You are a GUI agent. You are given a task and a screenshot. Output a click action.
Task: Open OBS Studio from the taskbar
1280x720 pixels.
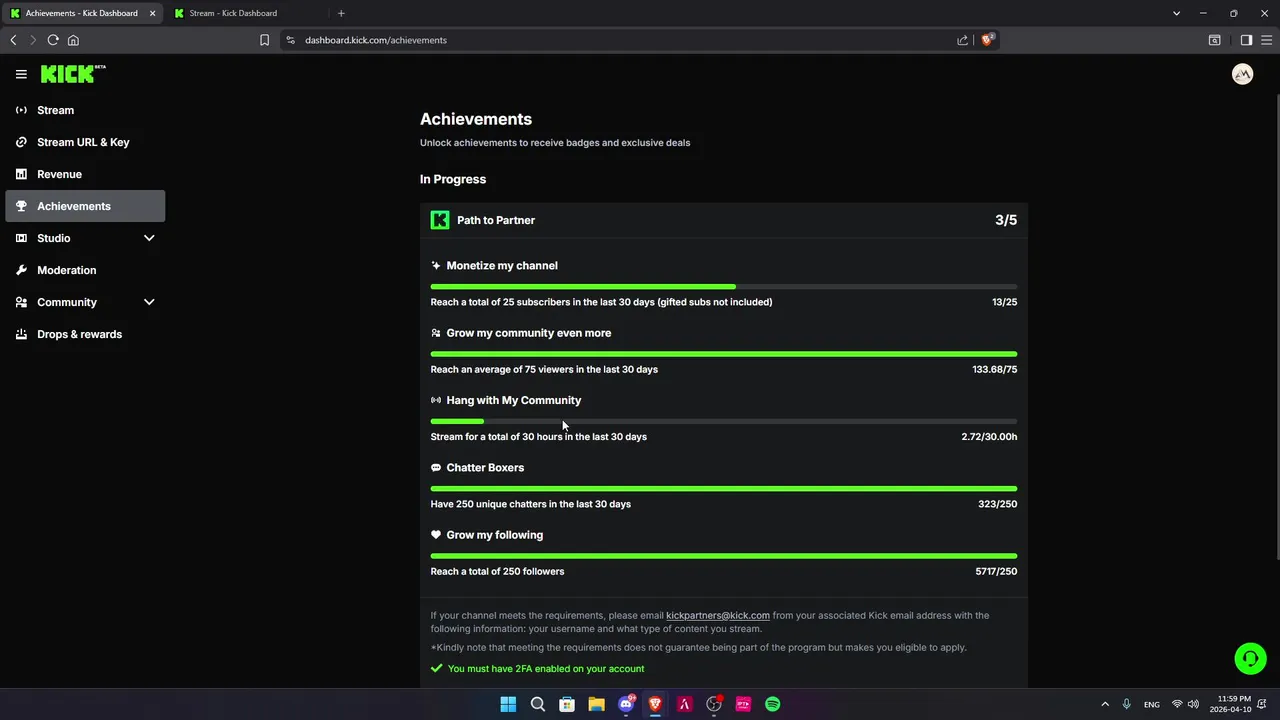pos(714,704)
